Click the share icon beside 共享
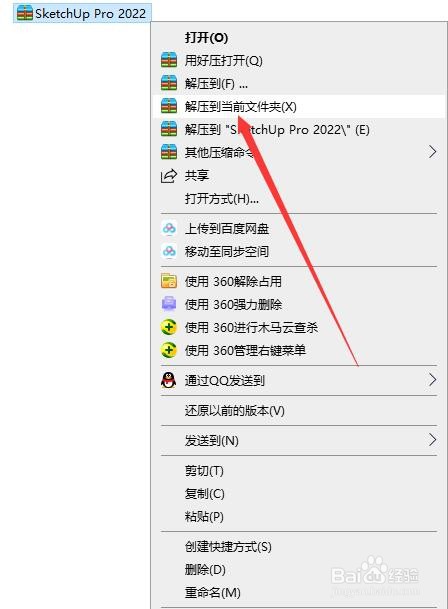 tap(169, 176)
